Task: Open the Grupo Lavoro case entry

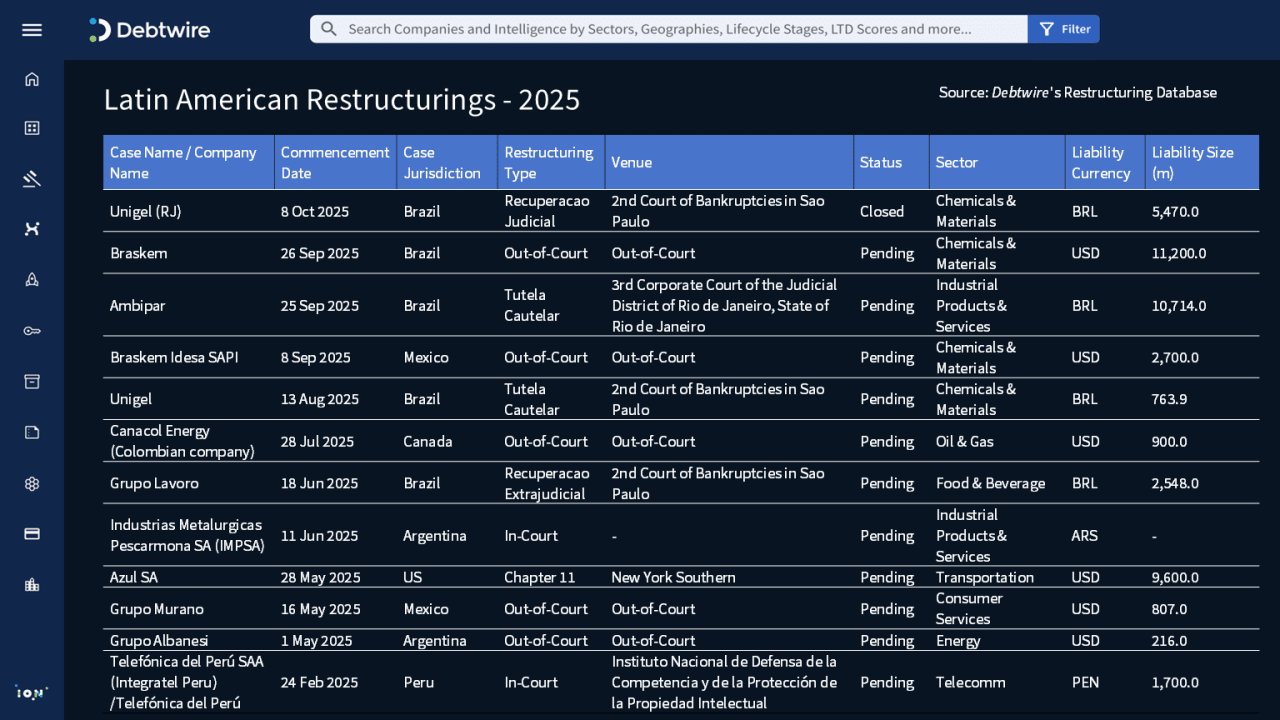Action: (x=154, y=483)
